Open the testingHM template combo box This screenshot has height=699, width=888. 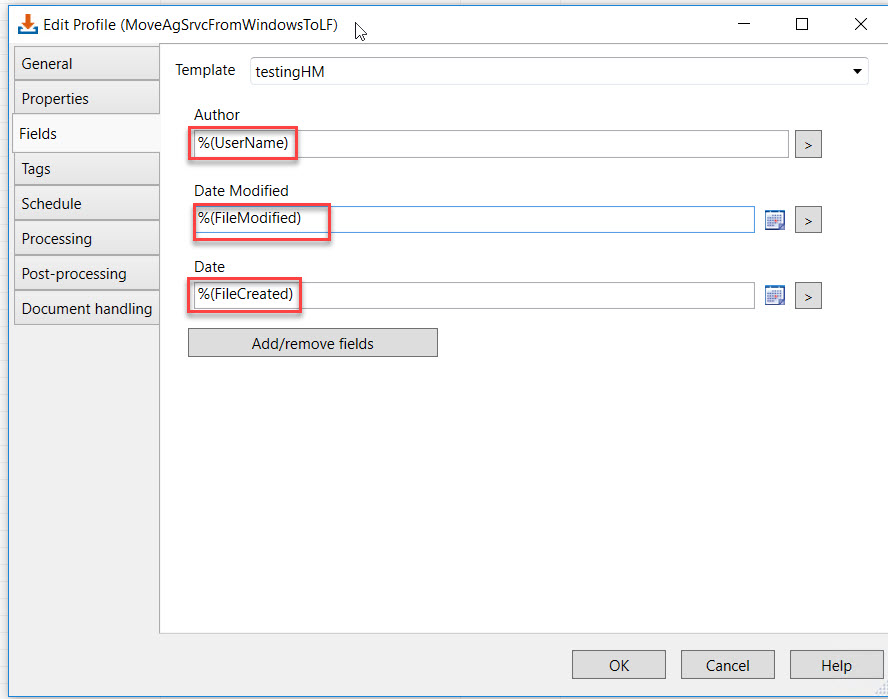[559, 71]
